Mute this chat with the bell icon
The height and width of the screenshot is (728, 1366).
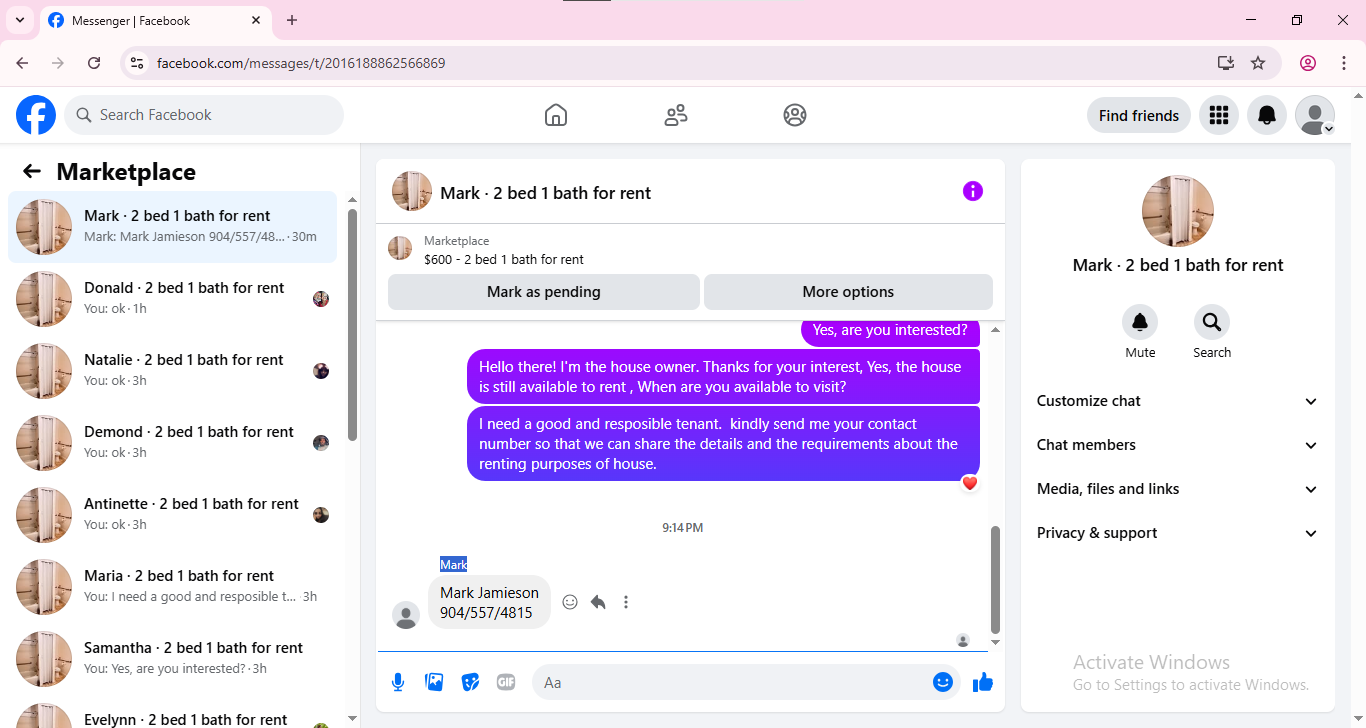coord(1140,322)
